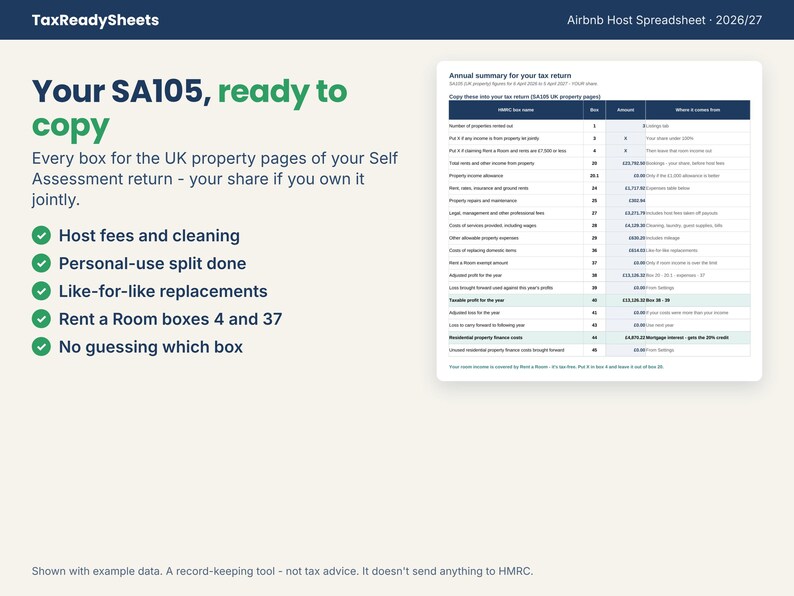Click the 'Residential property finance costs' row label

pyautogui.click(x=486, y=337)
